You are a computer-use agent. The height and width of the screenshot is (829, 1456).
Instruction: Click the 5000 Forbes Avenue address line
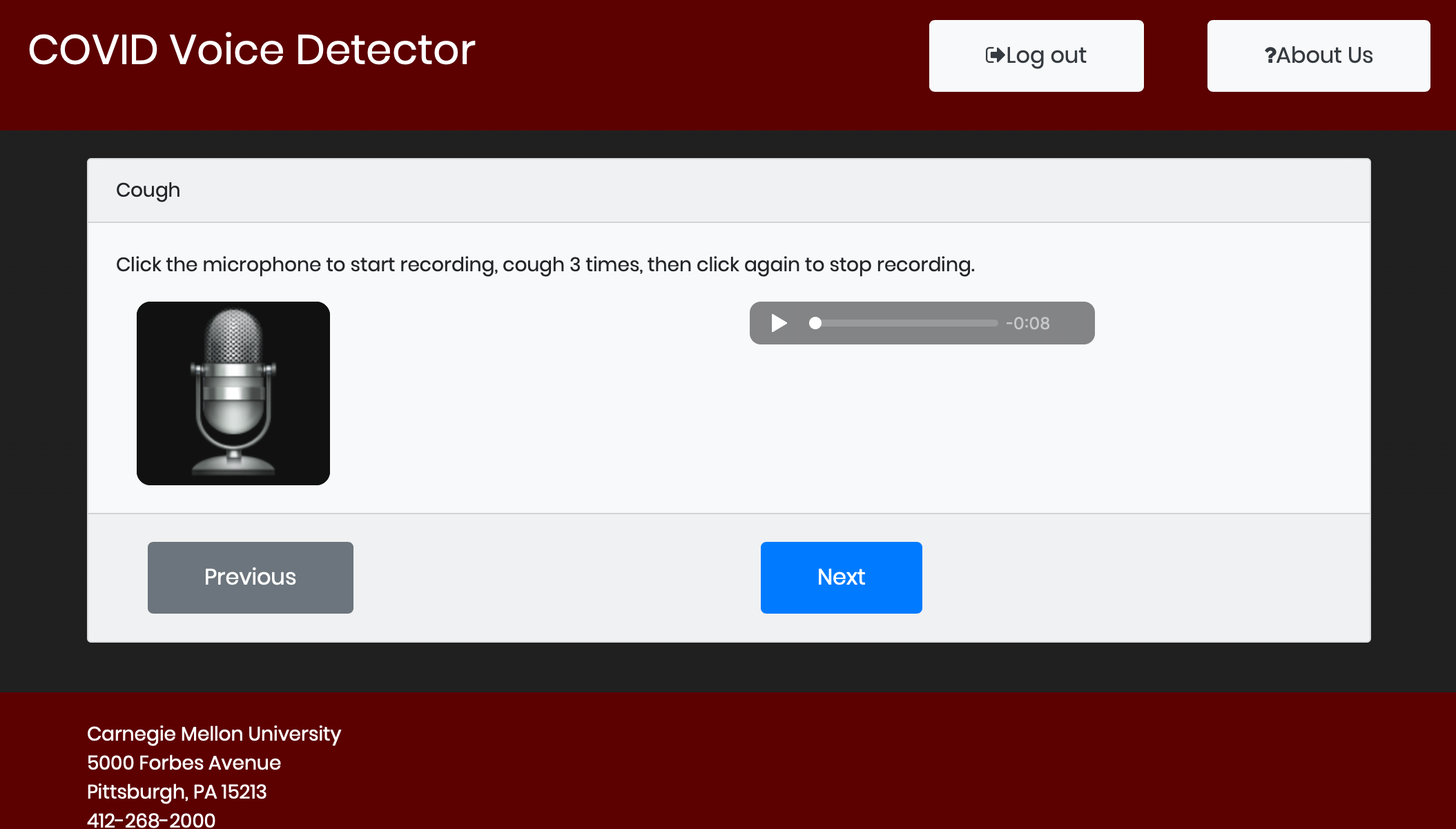point(184,763)
